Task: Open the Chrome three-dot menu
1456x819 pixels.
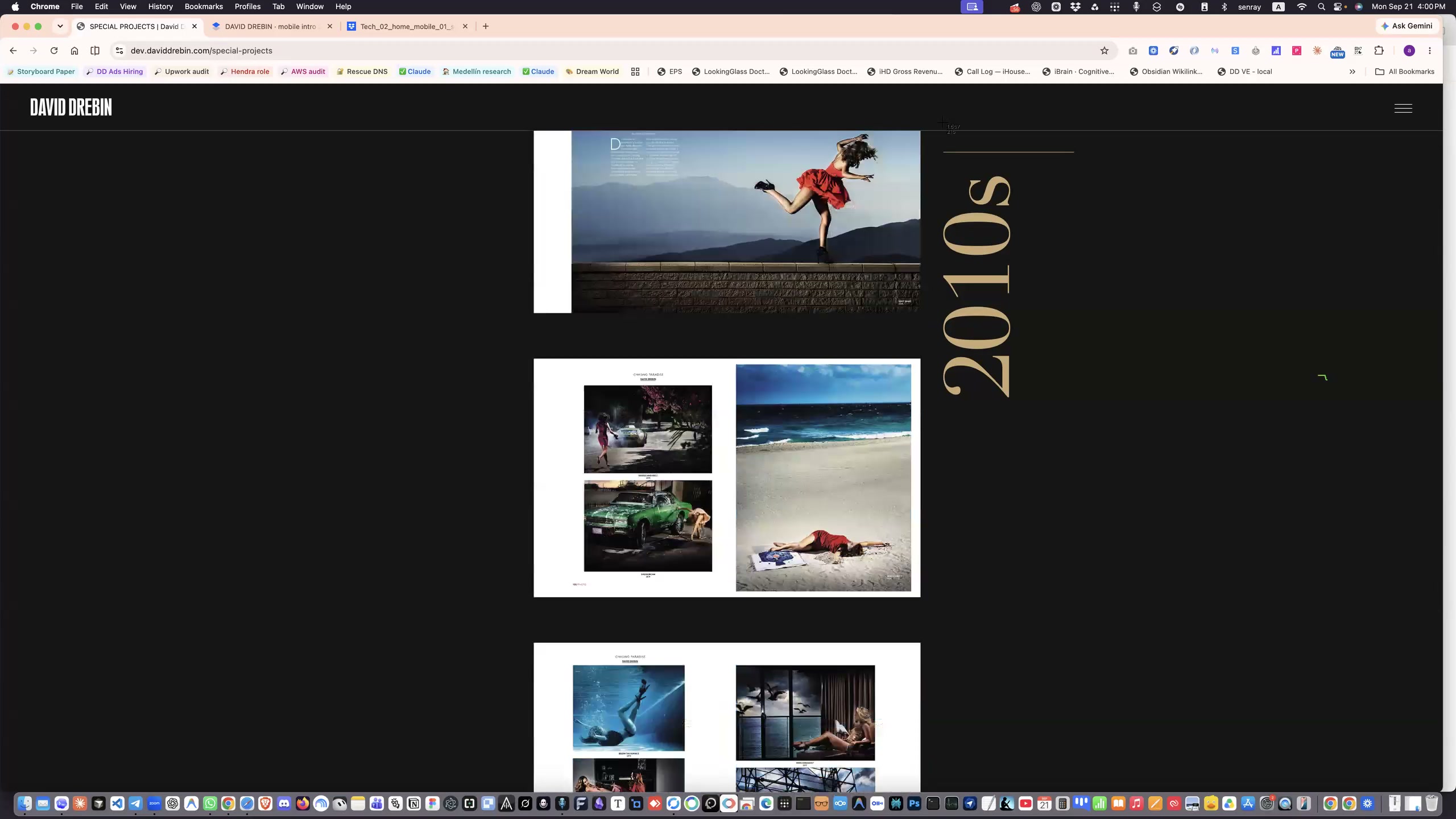Action: tap(1430, 51)
